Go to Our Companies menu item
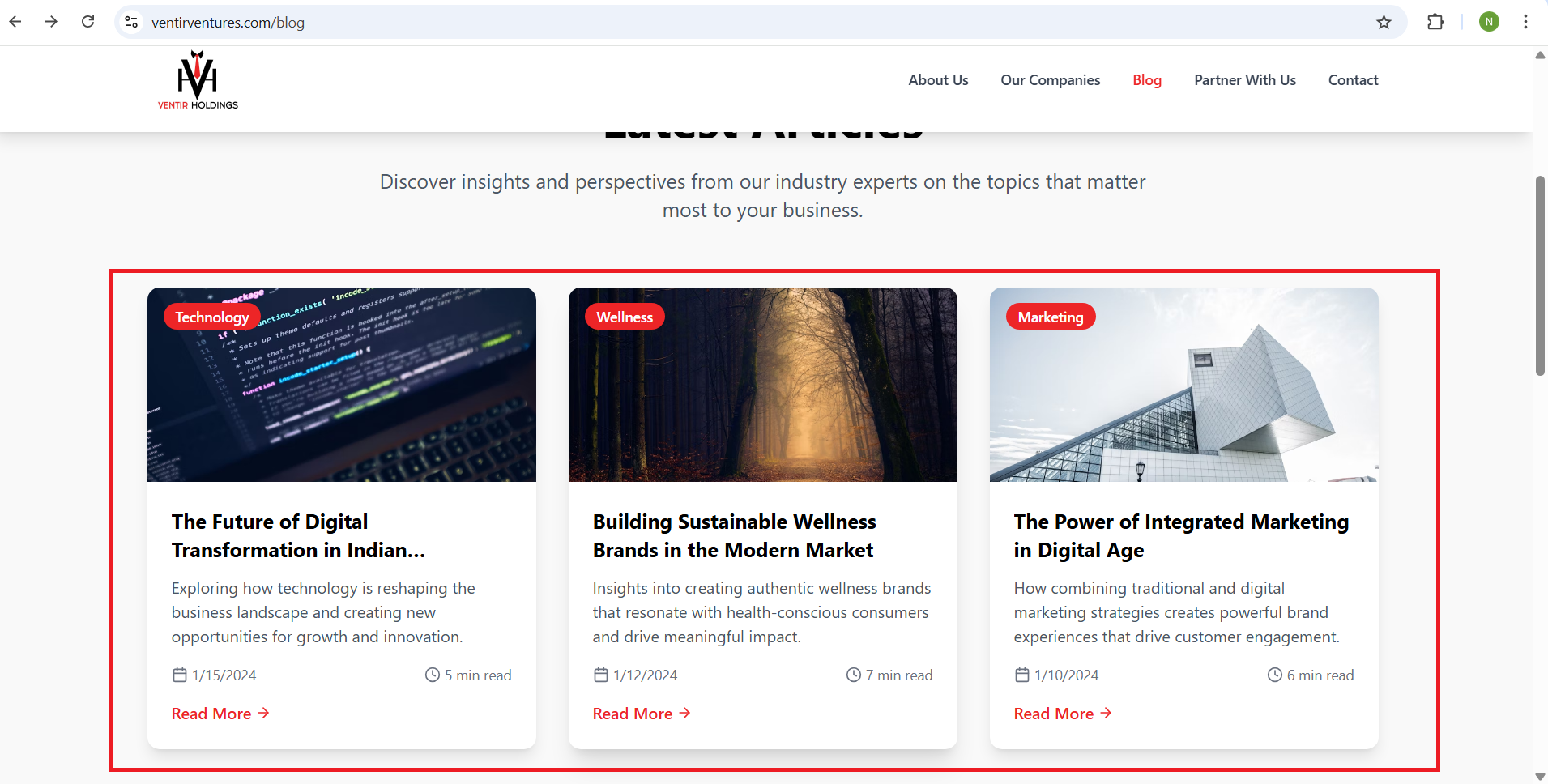Image resolution: width=1548 pixels, height=784 pixels. point(1050,80)
